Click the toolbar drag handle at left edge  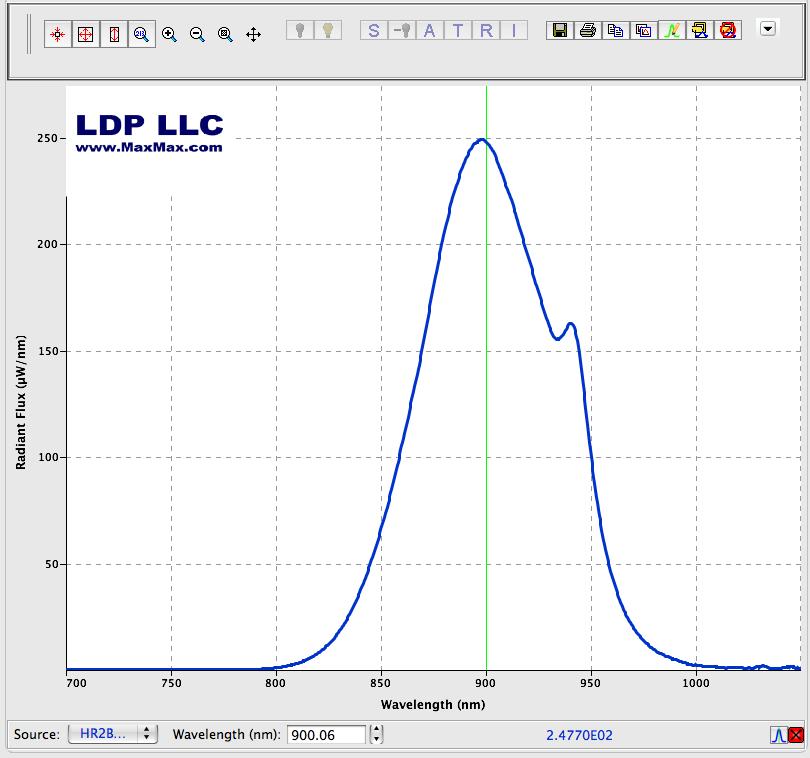point(29,34)
